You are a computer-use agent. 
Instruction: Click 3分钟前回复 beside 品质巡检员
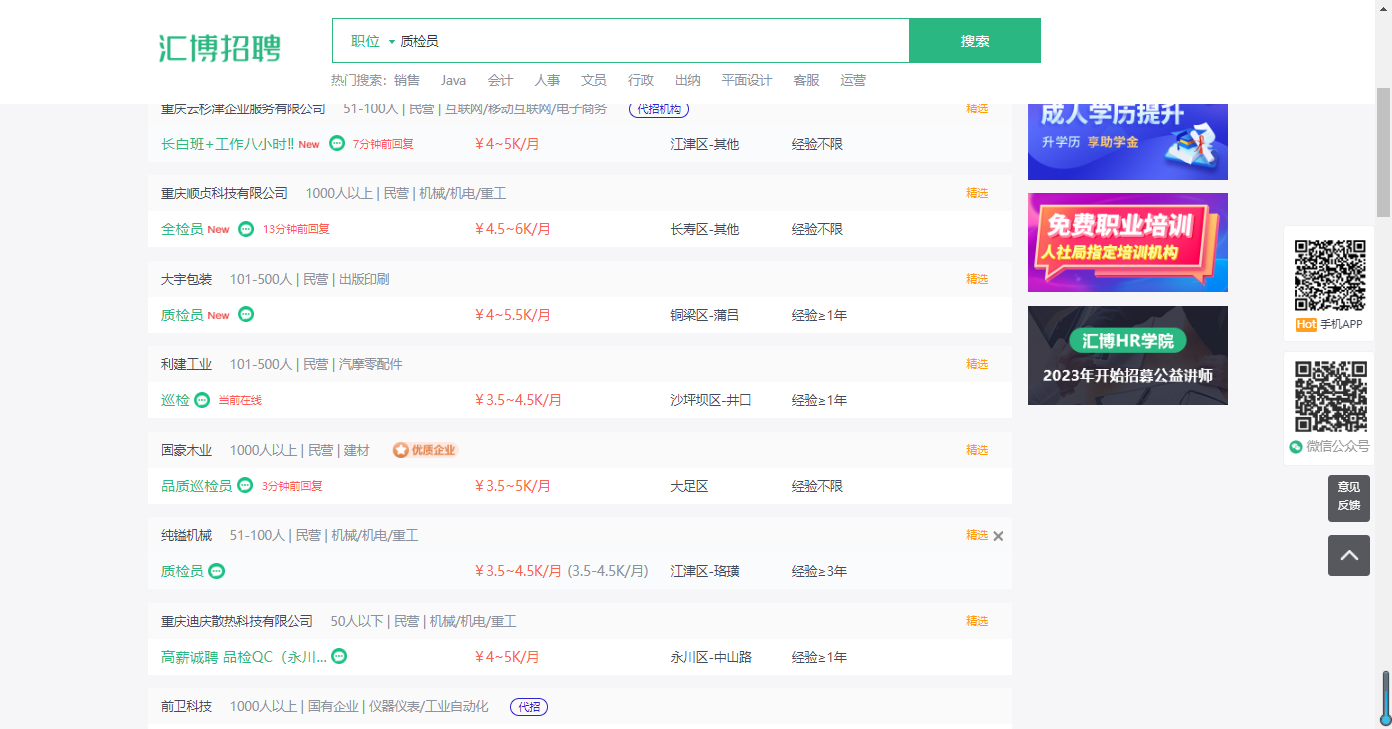tap(292, 486)
